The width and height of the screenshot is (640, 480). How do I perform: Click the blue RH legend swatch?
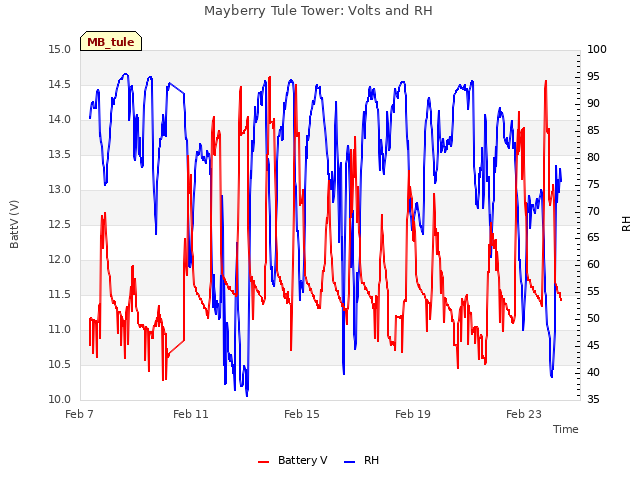[x=349, y=462]
